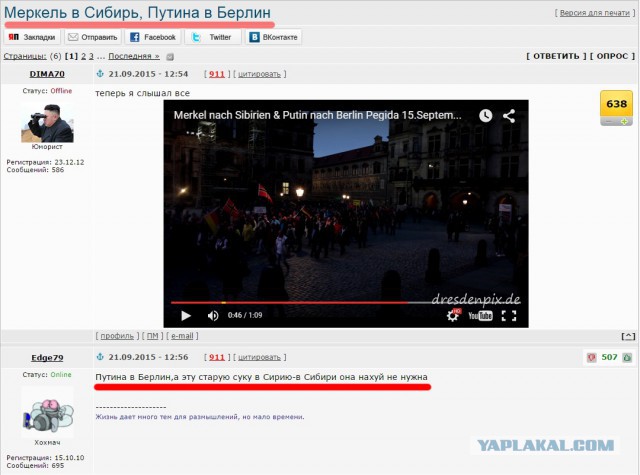This screenshot has width=640, height=475.
Task: Click thread title Меркель в Сибирь
Action: [137, 13]
